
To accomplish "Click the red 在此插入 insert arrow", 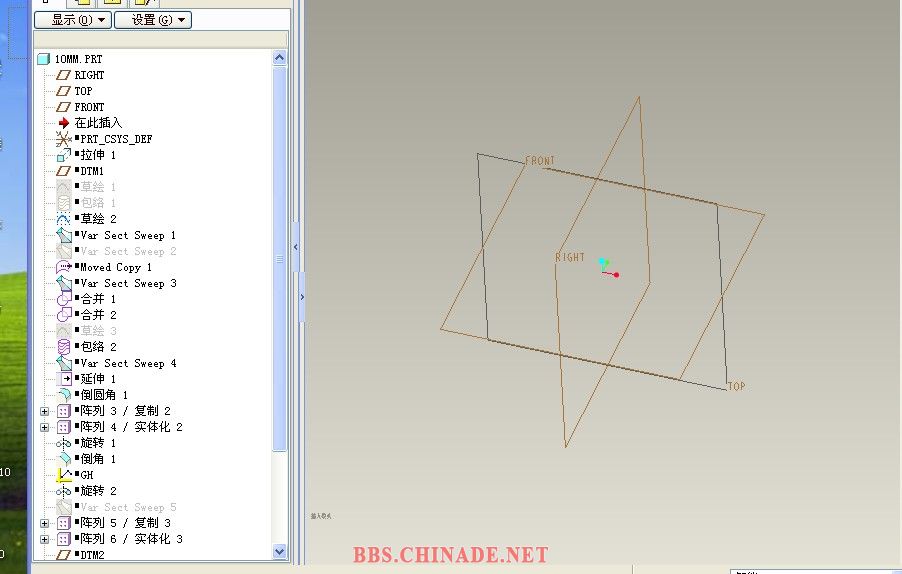I will pos(64,123).
